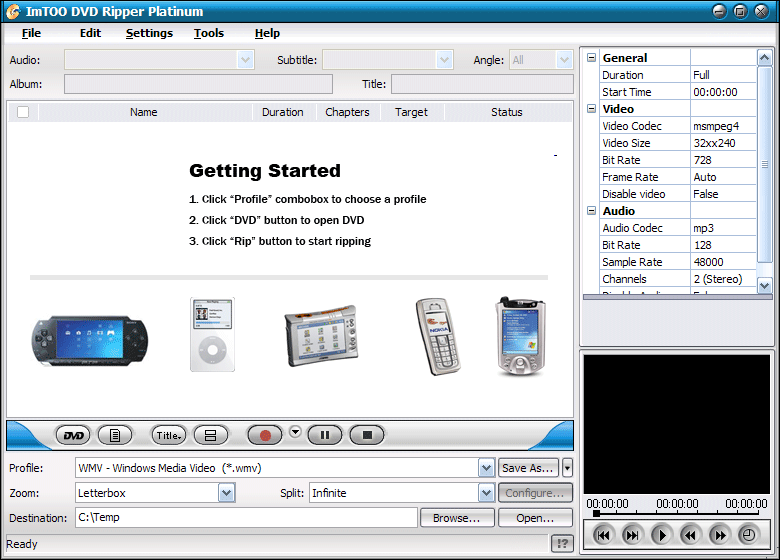
Task: Click the preview timeline slider handle
Action: click(597, 514)
